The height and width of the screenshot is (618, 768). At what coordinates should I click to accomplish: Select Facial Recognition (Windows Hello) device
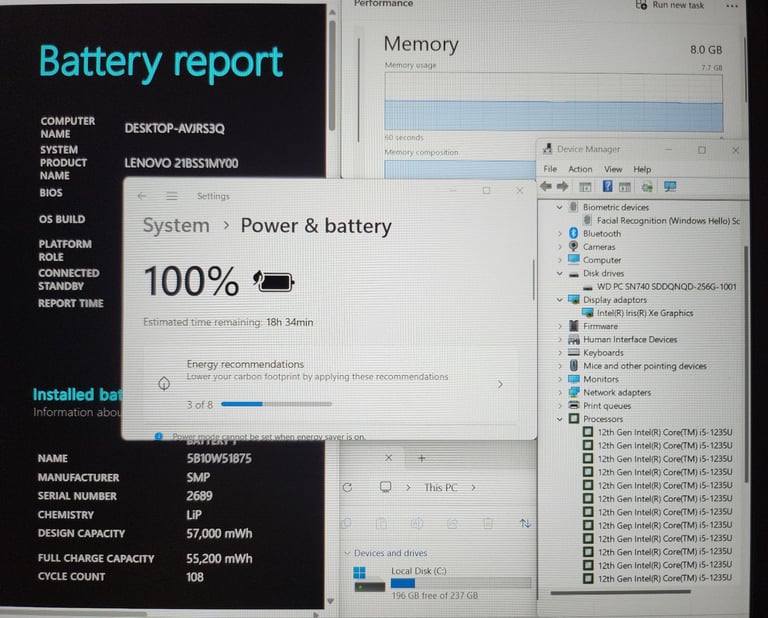[x=668, y=220]
